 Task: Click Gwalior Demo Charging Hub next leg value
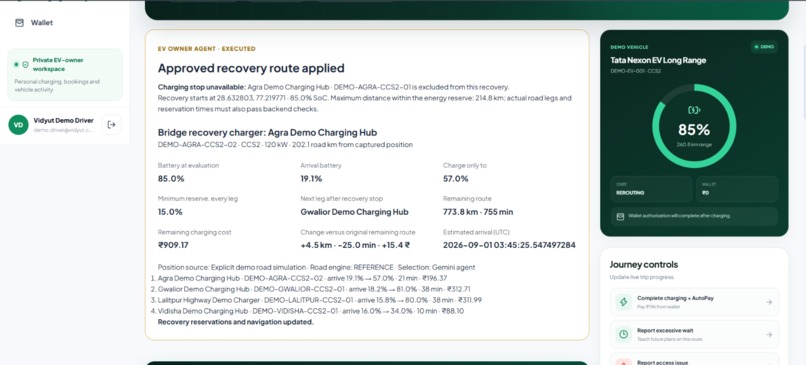pyautogui.click(x=354, y=212)
